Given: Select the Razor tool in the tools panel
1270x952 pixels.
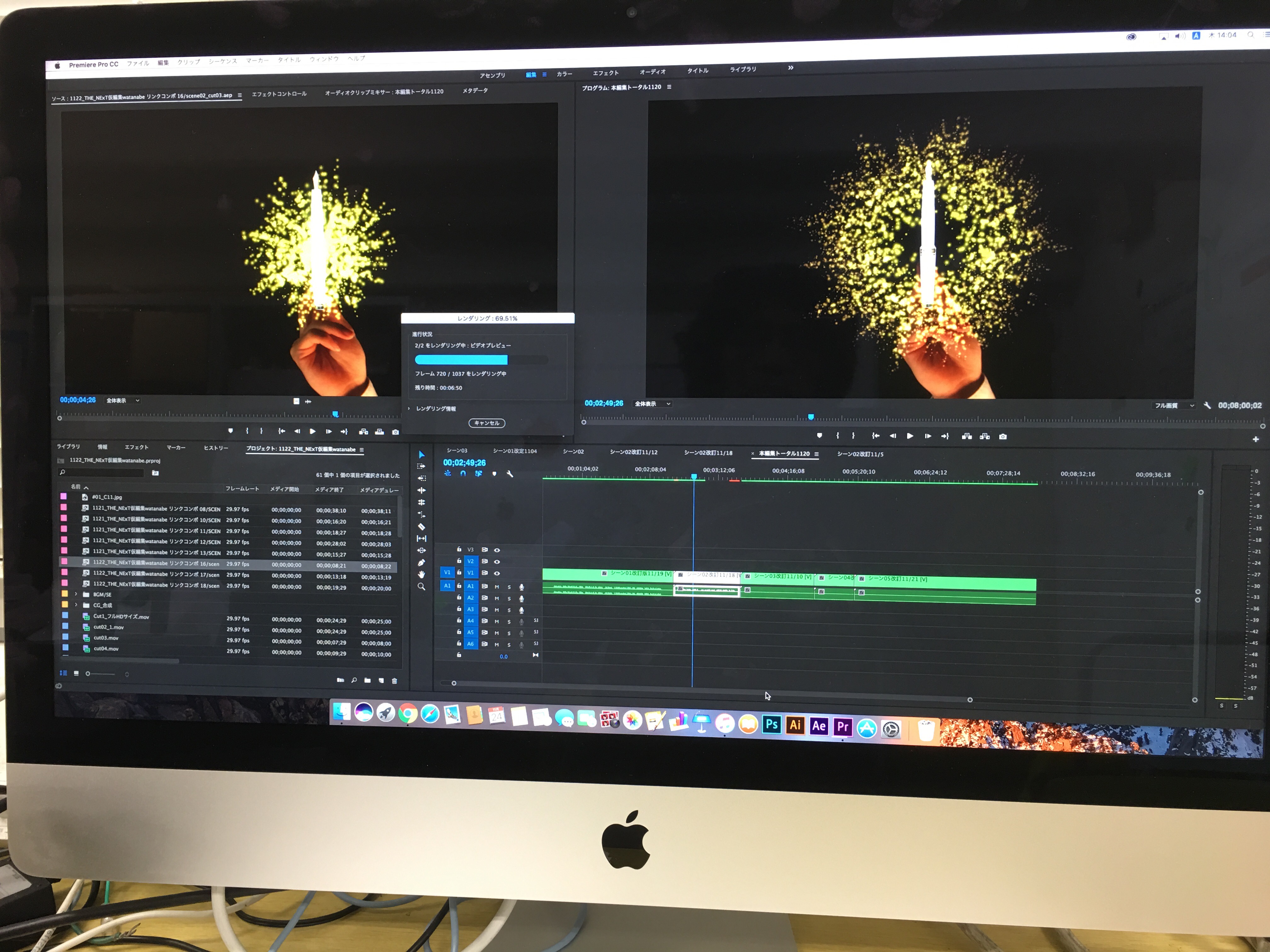Looking at the screenshot, I should (421, 526).
